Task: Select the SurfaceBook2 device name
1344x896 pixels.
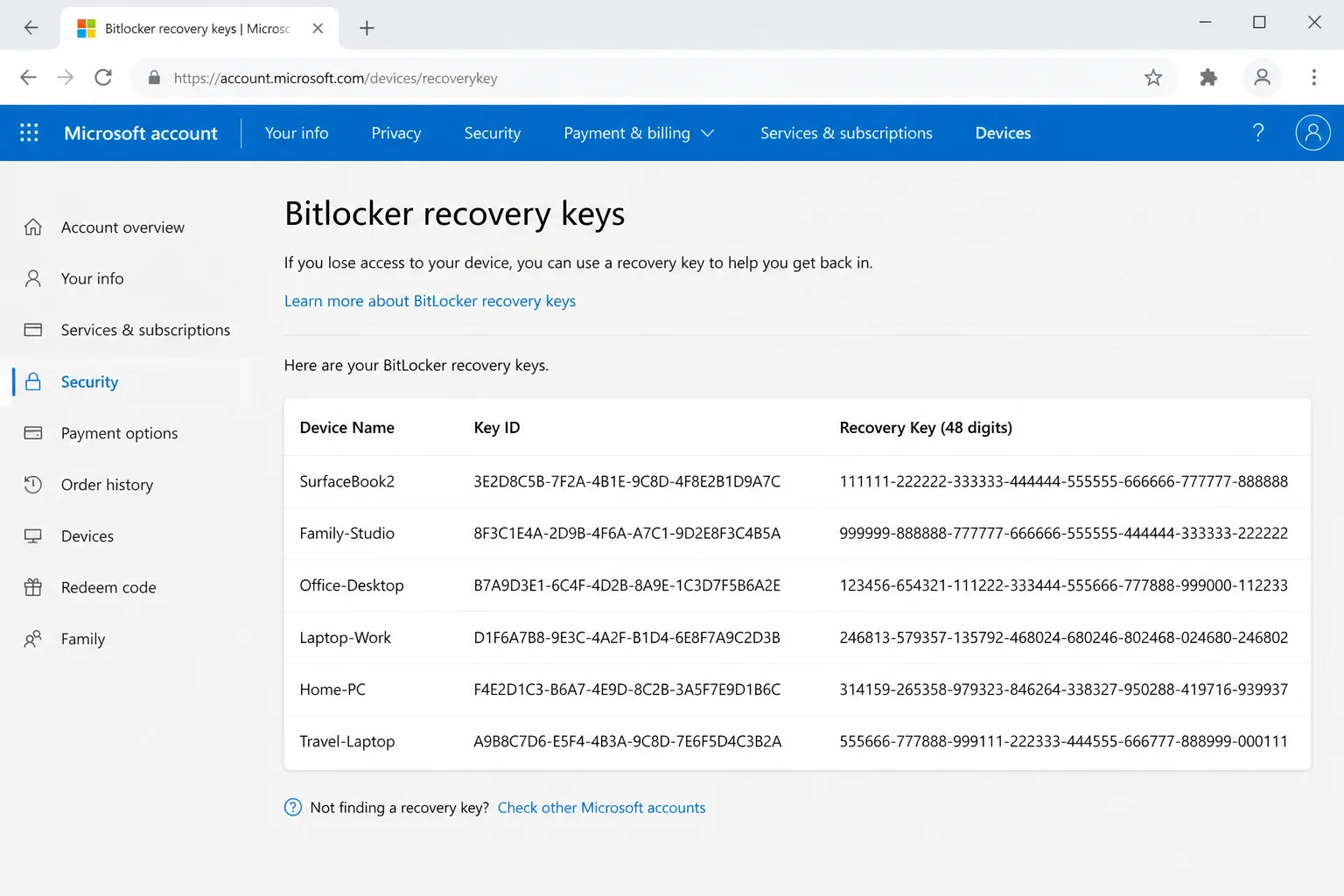Action: (346, 481)
